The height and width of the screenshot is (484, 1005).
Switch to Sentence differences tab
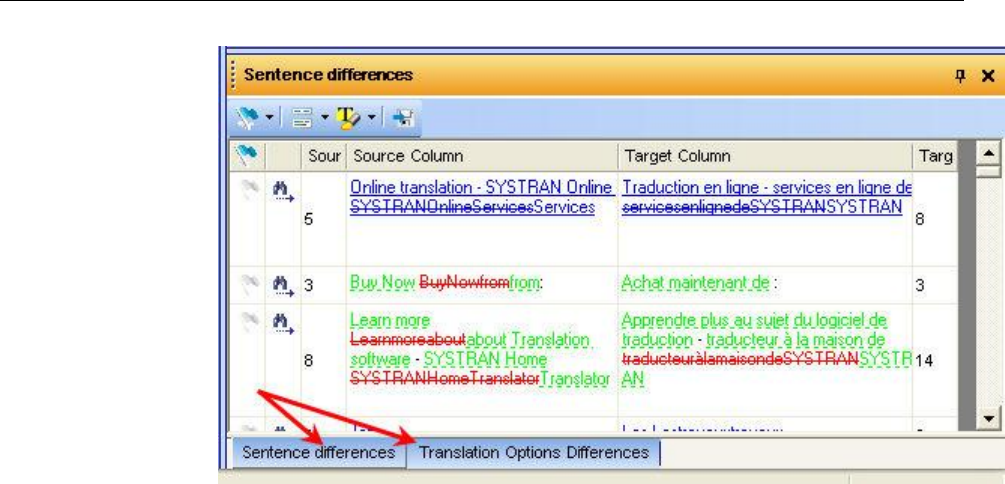pos(319,453)
